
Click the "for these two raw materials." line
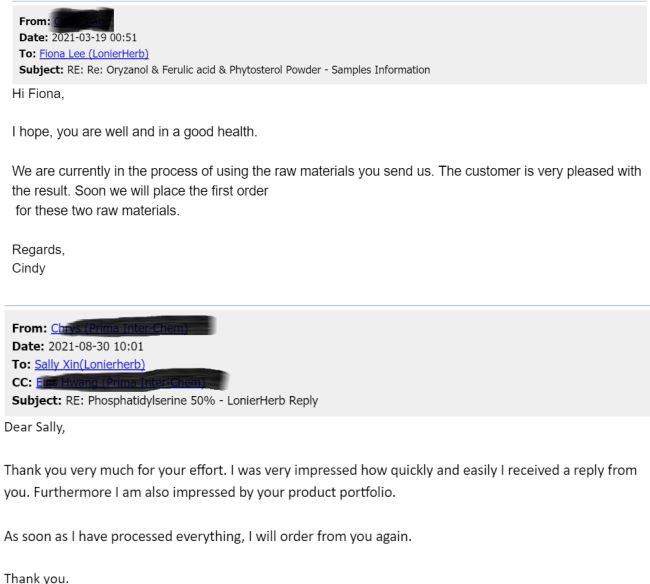[98, 210]
